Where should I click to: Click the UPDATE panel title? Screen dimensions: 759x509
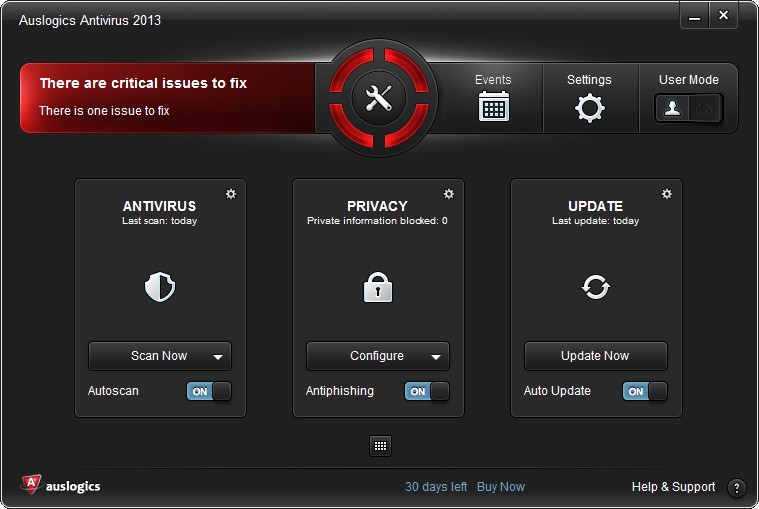tap(595, 206)
